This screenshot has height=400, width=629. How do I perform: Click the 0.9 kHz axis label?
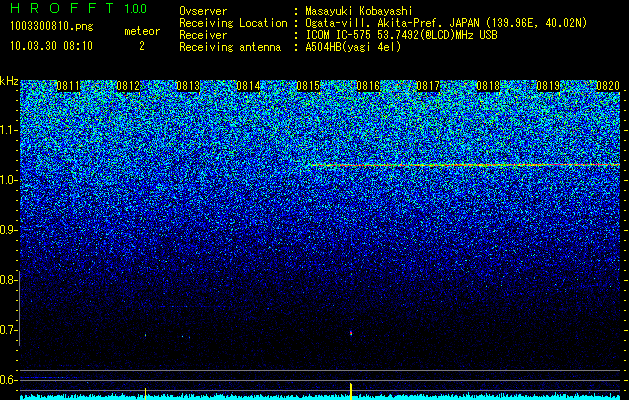click(8, 230)
